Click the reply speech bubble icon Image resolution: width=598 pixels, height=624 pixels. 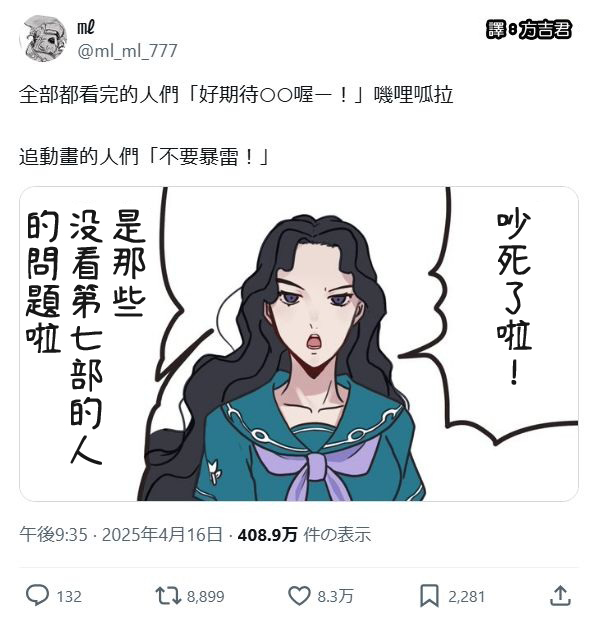[37, 596]
